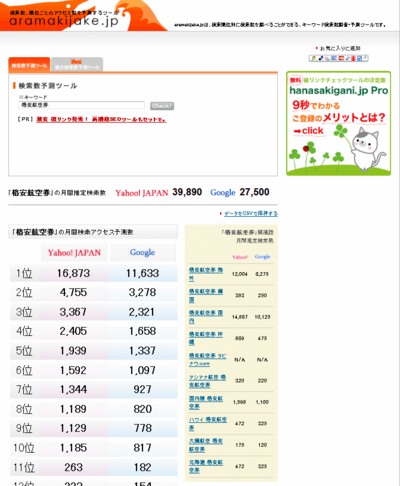This screenshot has width=400, height=486.
Task: Click the blue pencil bookmark icon
Action: point(347,58)
